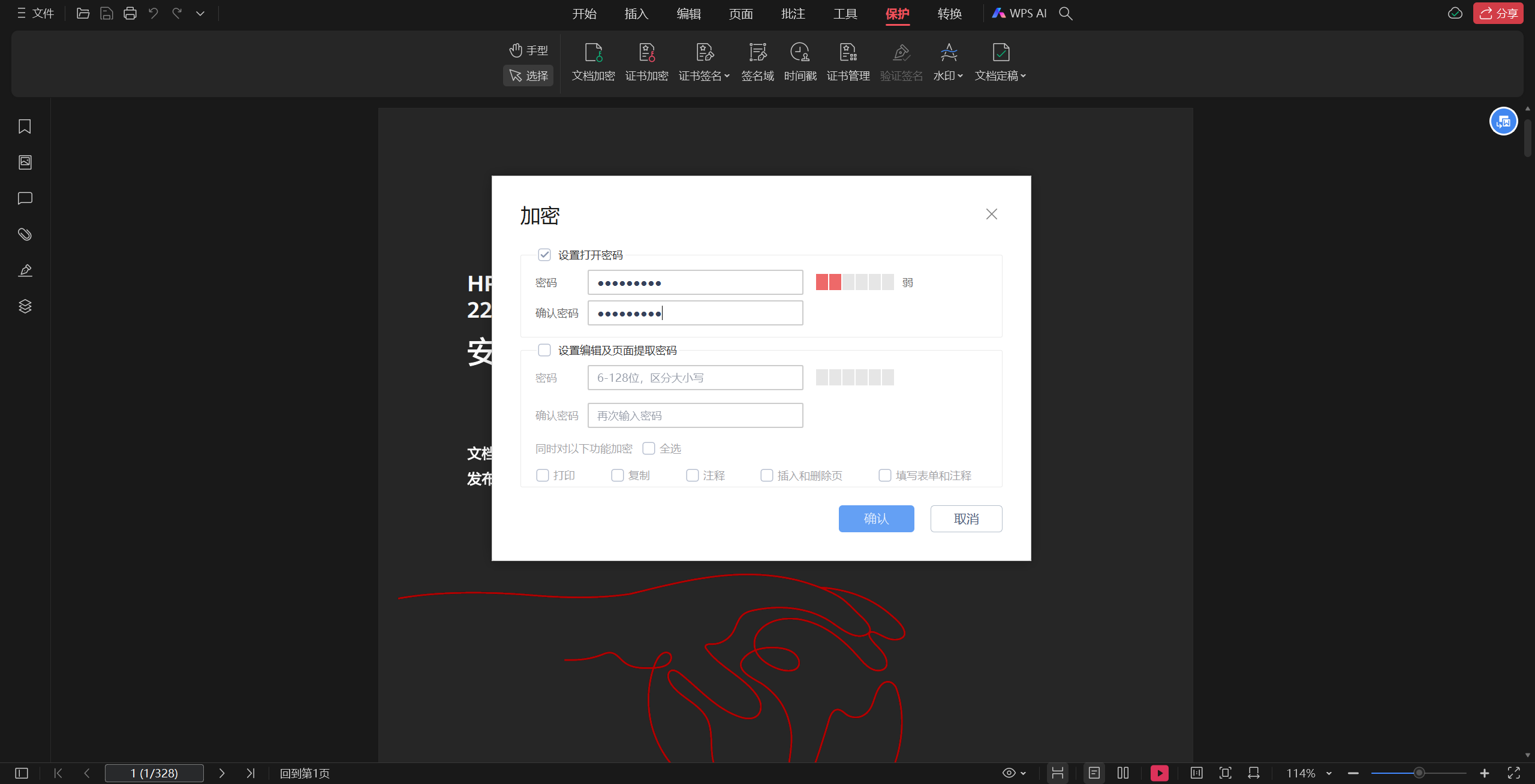Click the open password 确认密码 field
This screenshot has height=784, width=1535.
(695, 313)
